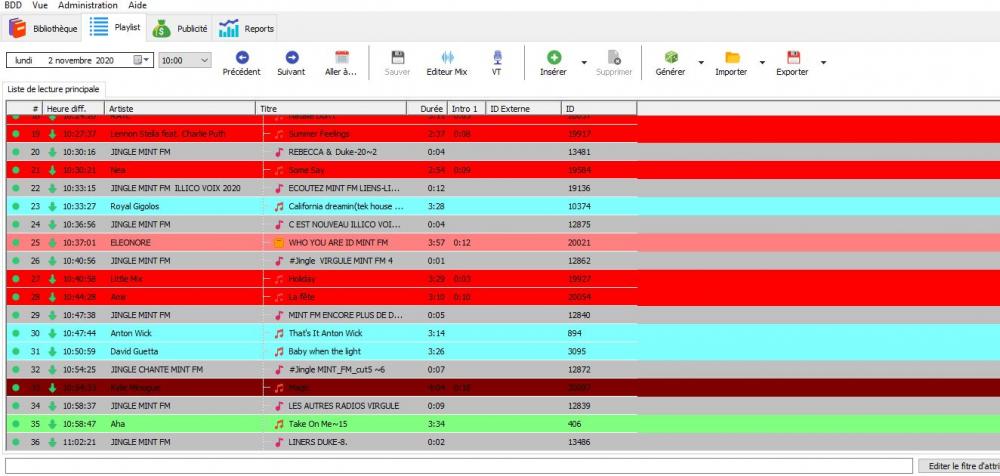Sort by the Intro 1 column header

pyautogui.click(x=467, y=109)
